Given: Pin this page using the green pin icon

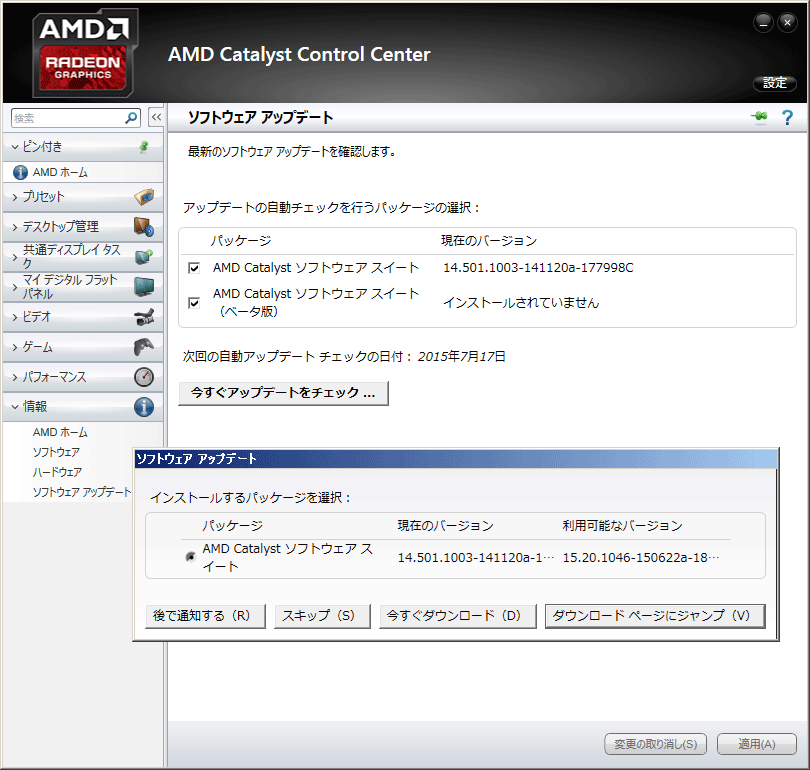Looking at the screenshot, I should tap(759, 117).
